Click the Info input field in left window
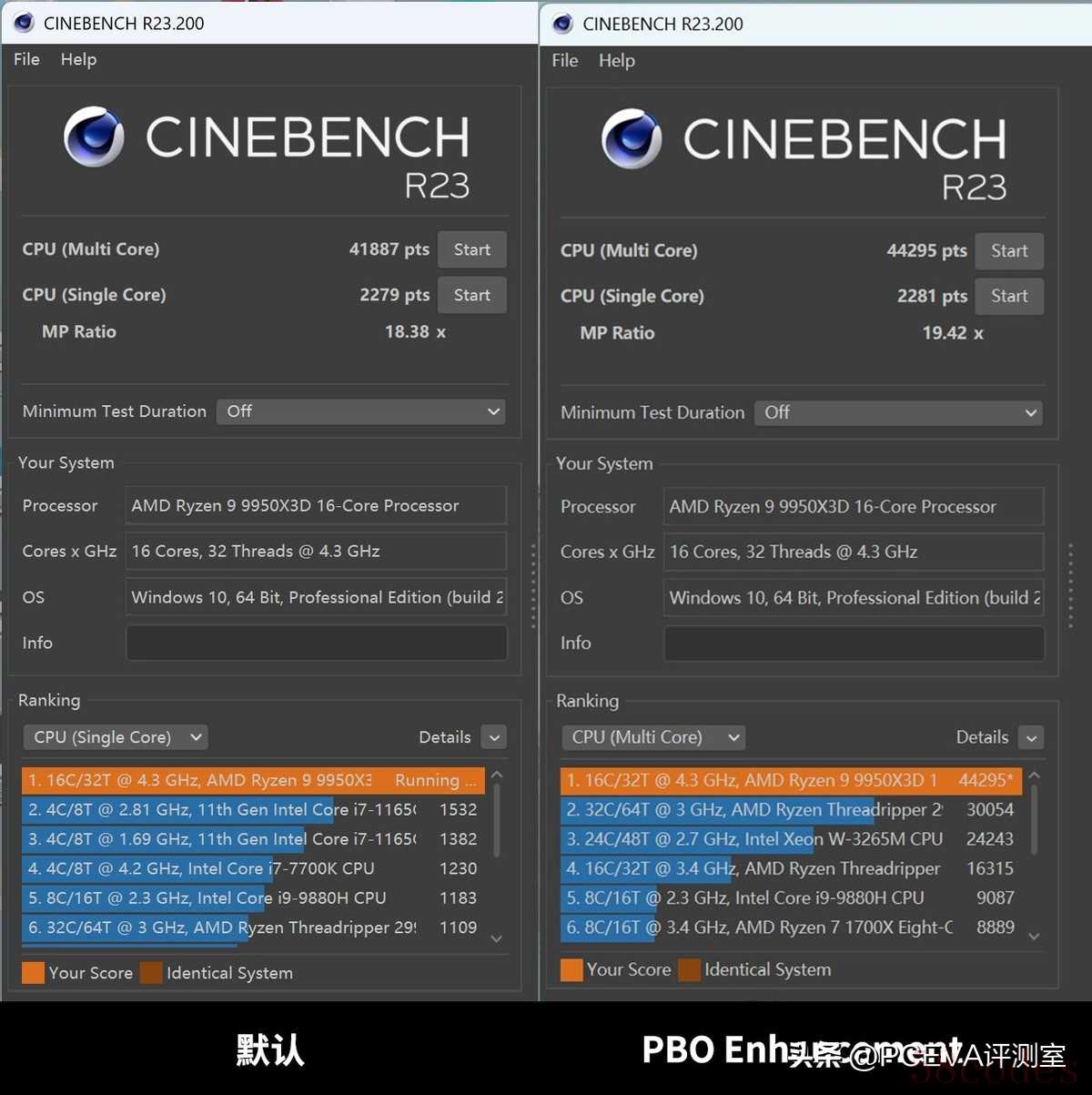Screen dimensions: 1092x1095 point(317,643)
